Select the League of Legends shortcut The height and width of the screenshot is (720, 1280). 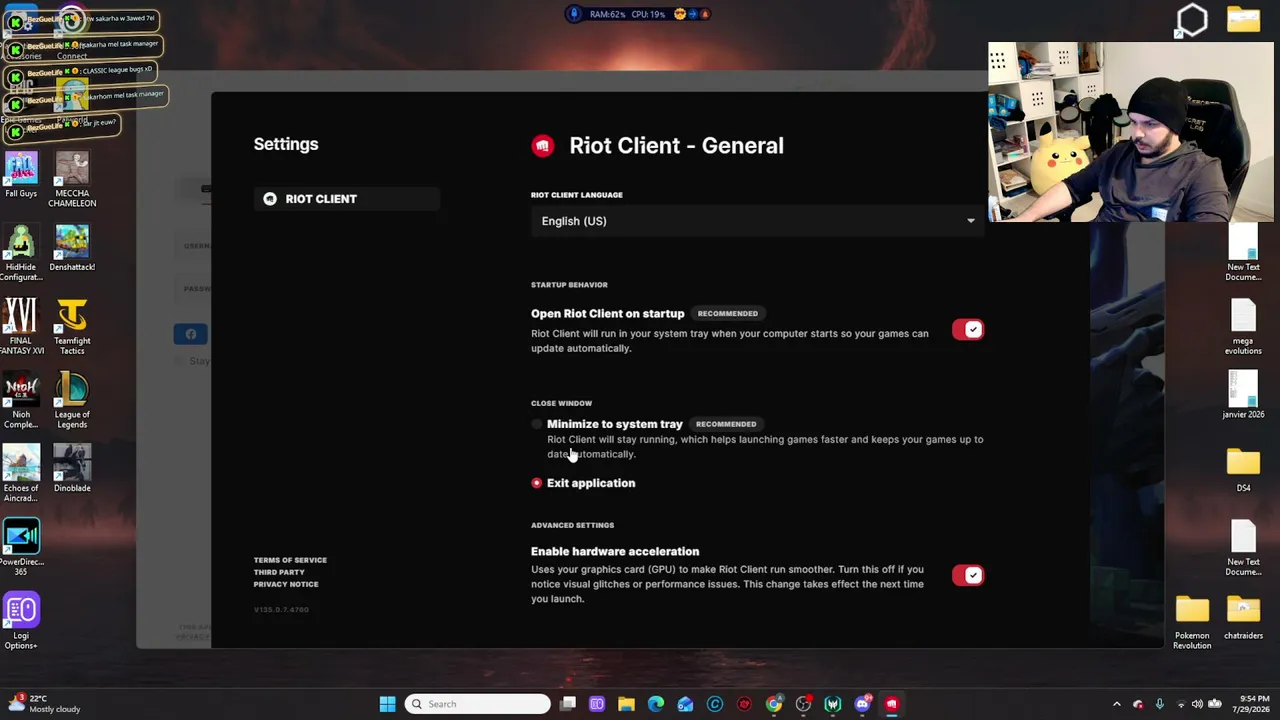click(72, 401)
